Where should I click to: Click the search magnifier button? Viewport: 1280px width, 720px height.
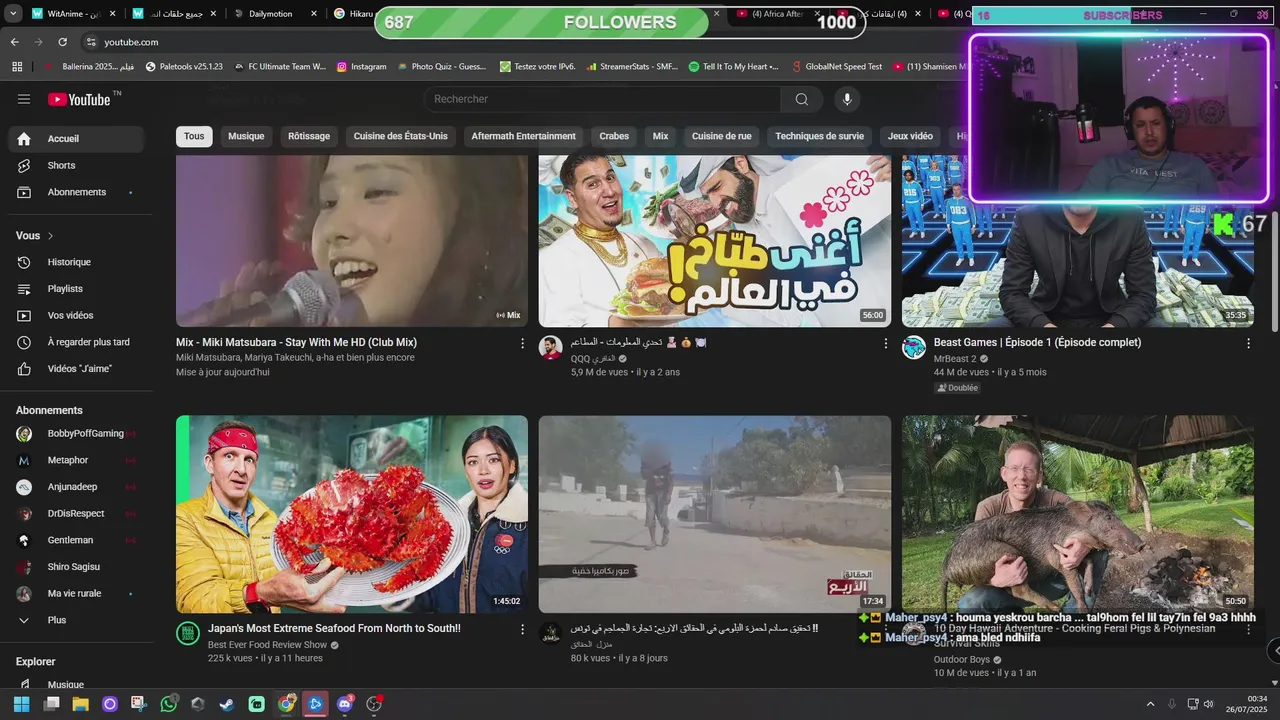[802, 99]
